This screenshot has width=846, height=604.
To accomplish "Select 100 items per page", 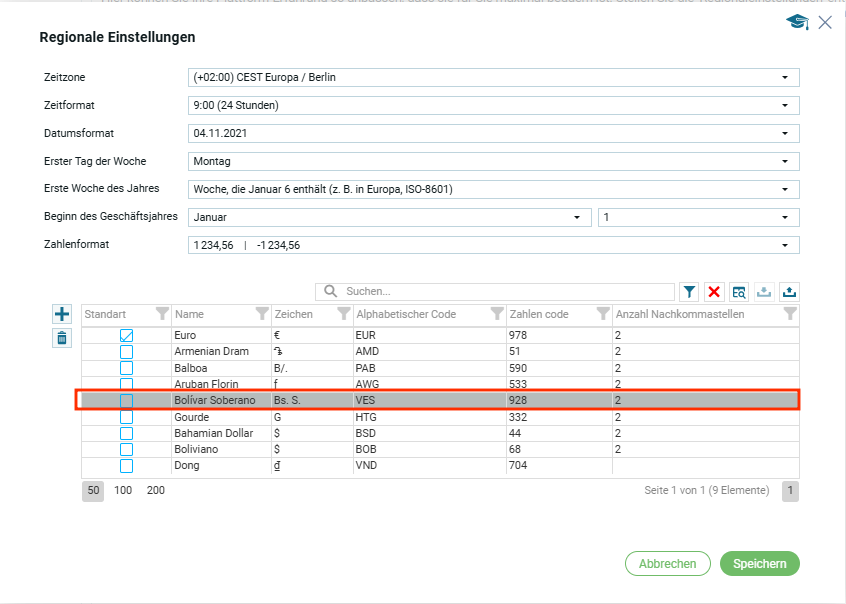I will point(123,490).
